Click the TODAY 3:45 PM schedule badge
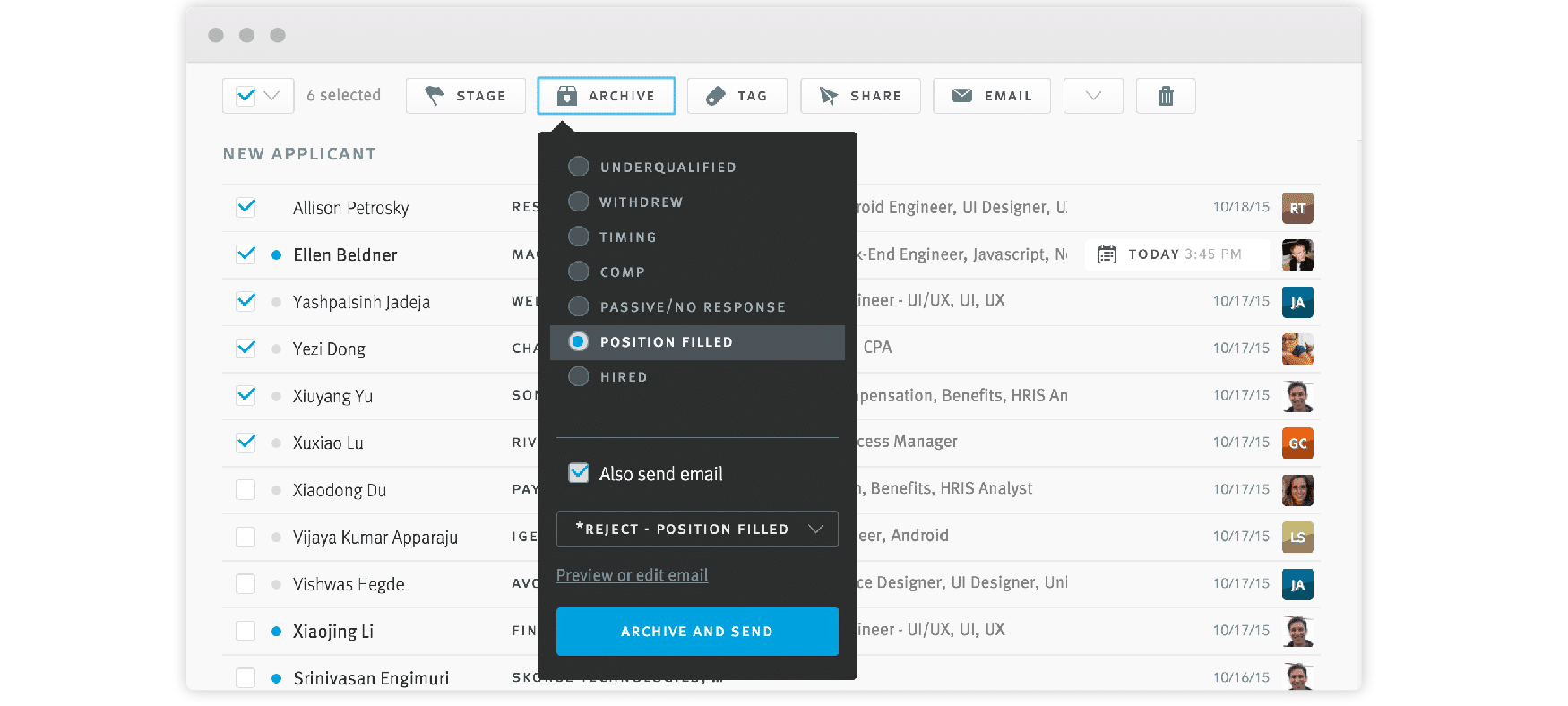This screenshot has height=706, width=1568. point(1177,254)
